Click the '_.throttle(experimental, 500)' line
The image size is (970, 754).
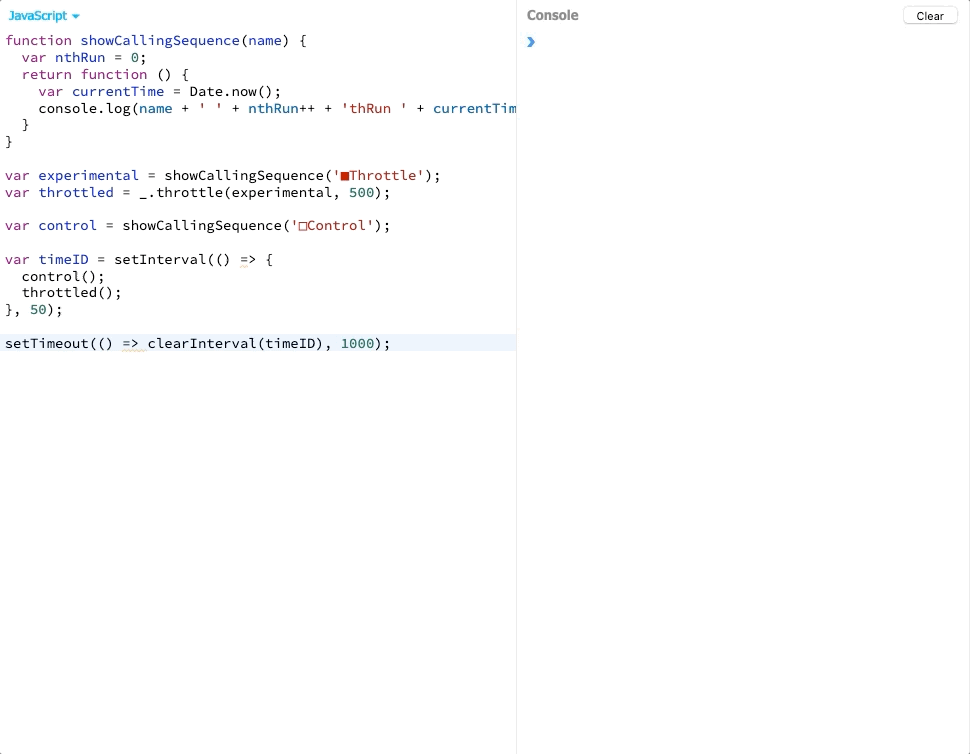click(x=197, y=192)
